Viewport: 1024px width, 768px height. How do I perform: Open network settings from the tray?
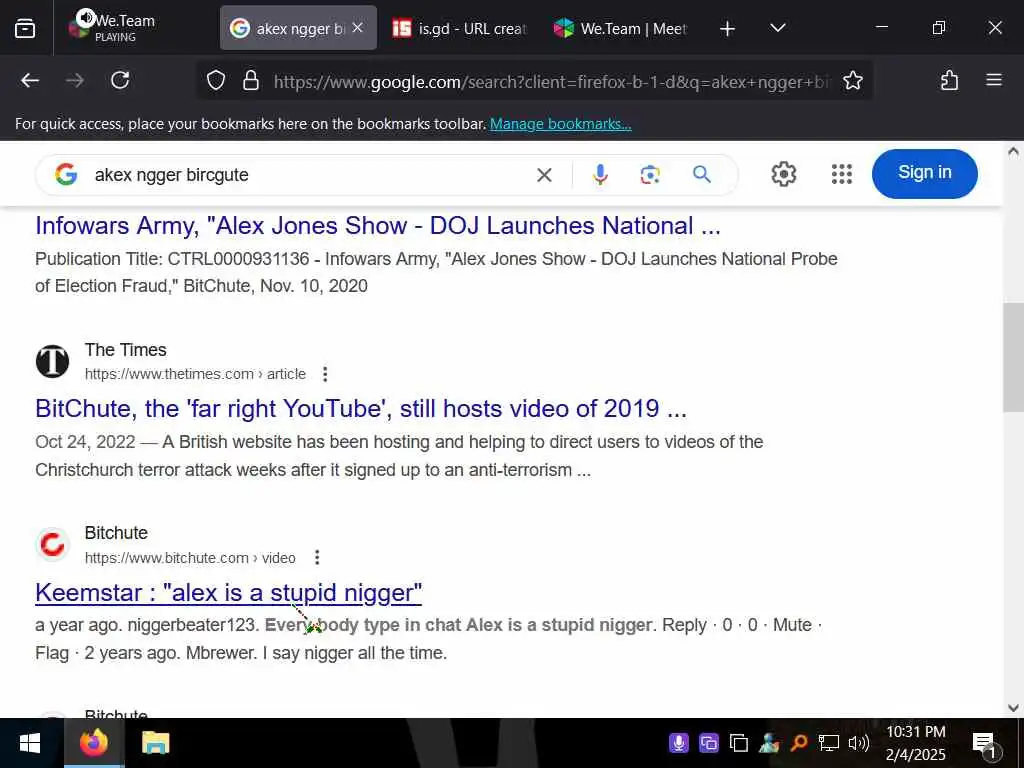[x=829, y=743]
